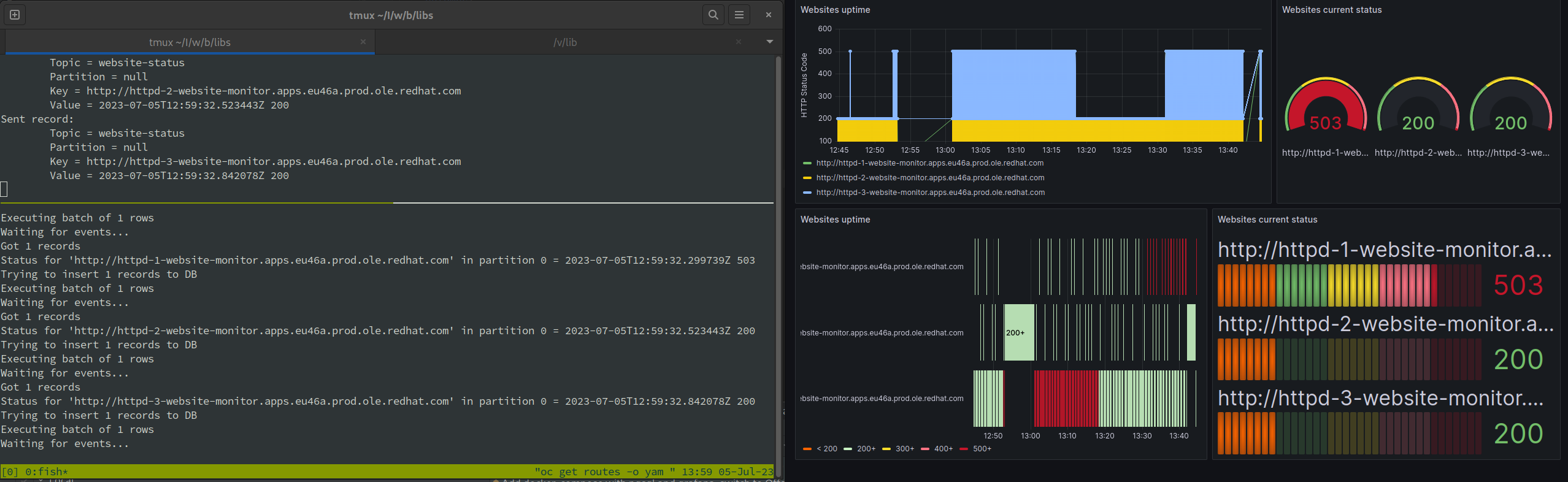
Task: Close the /v/lib tab
Action: coord(739,42)
